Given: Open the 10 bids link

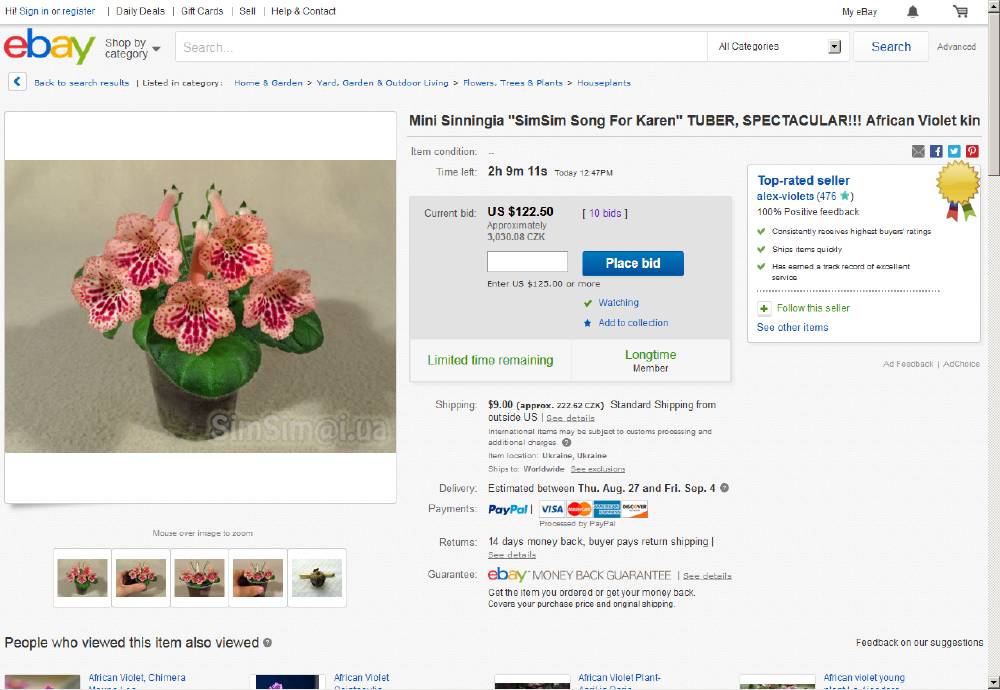Looking at the screenshot, I should click(x=605, y=213).
